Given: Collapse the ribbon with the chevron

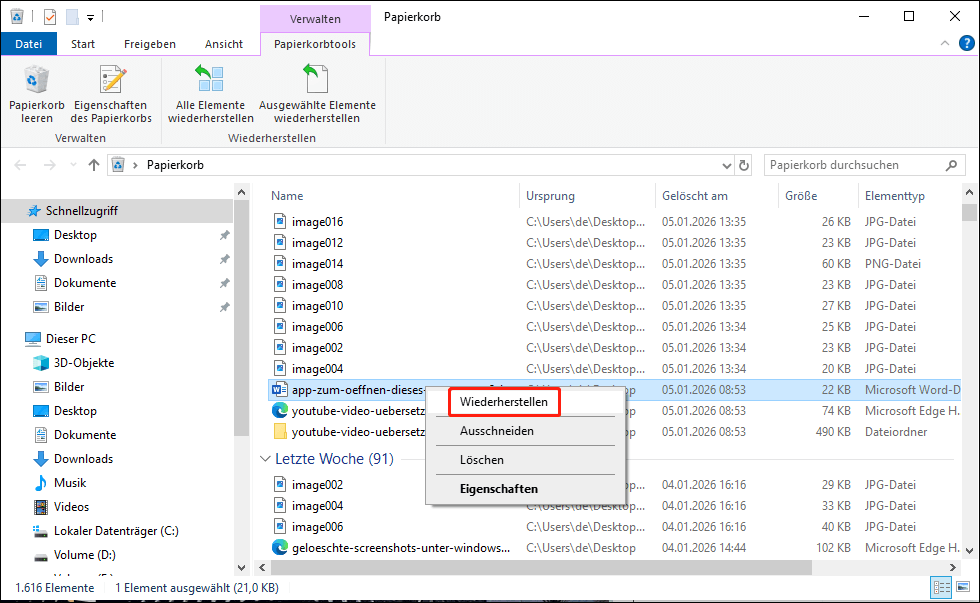Looking at the screenshot, I should pos(944,44).
